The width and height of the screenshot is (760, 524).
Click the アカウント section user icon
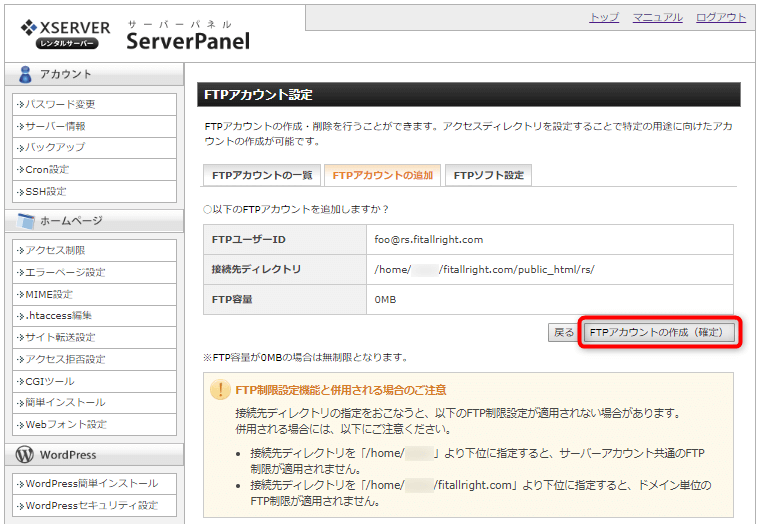click(25, 74)
